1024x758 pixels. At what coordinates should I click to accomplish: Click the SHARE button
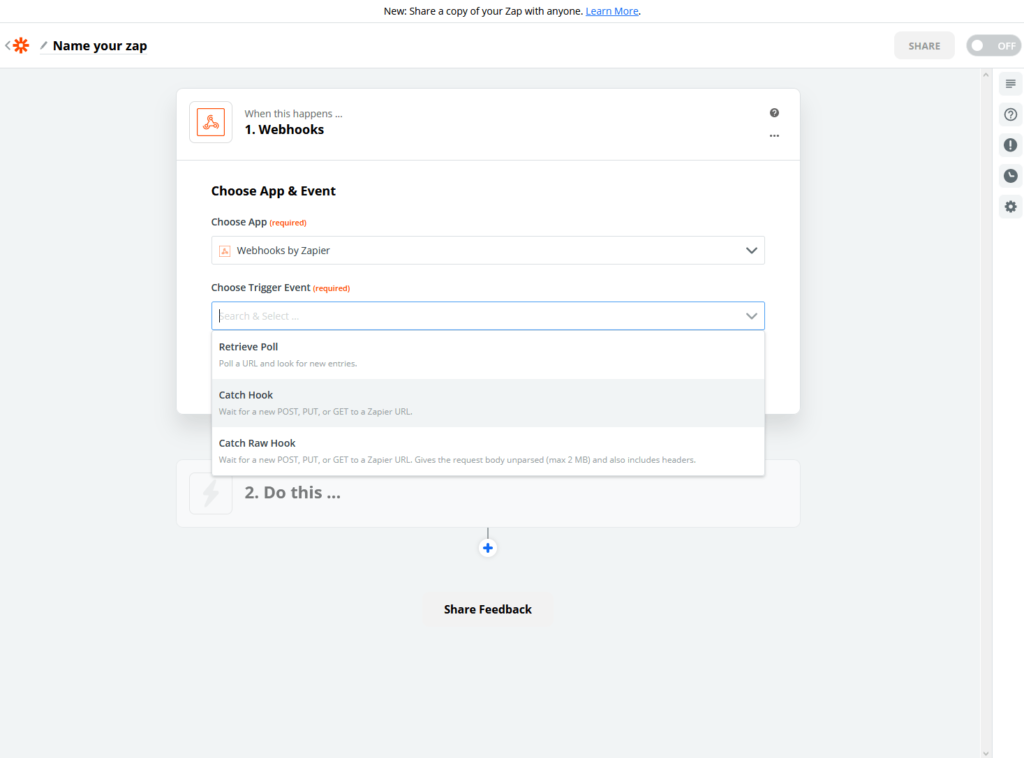(x=924, y=46)
